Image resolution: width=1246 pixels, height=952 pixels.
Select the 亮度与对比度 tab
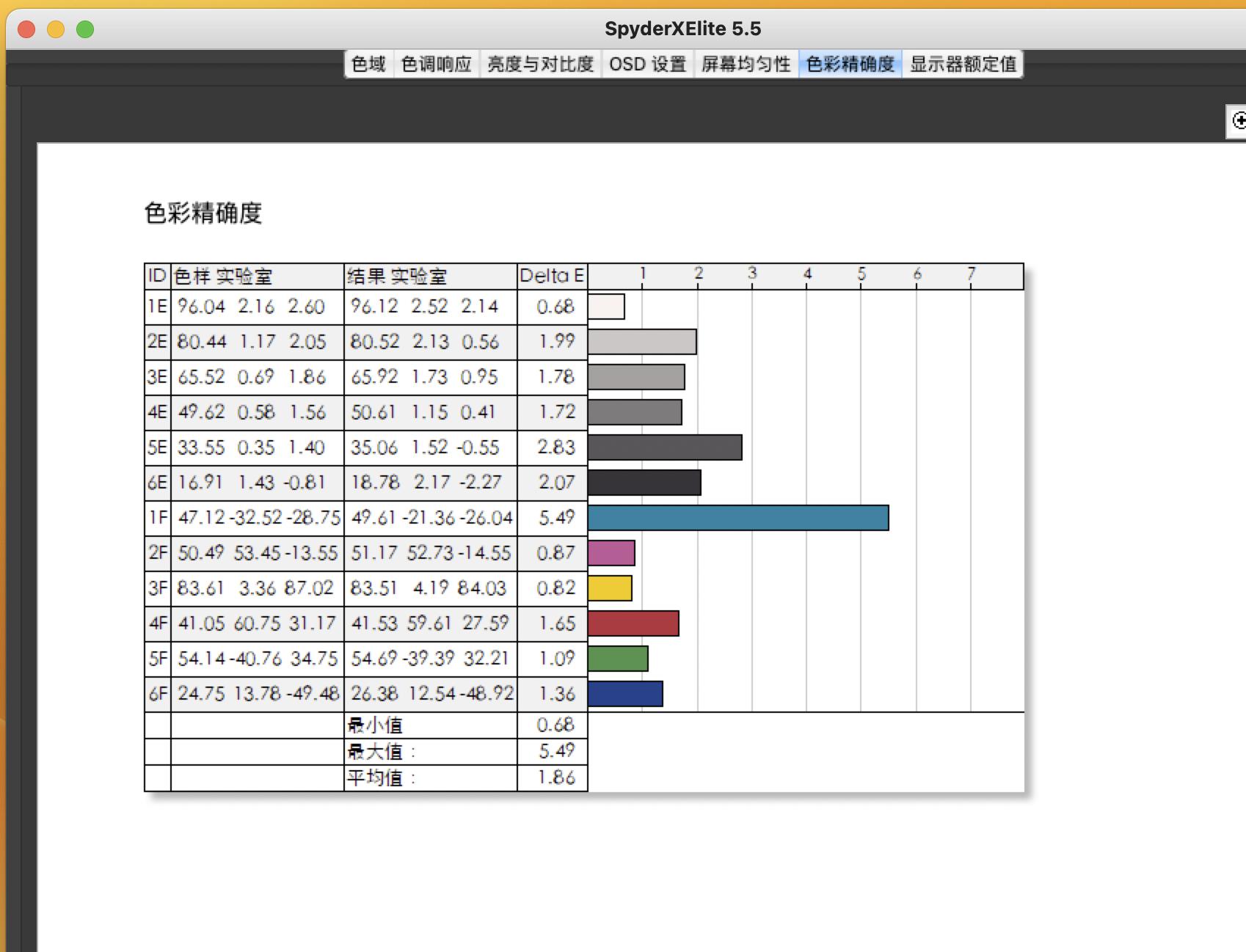[x=540, y=64]
